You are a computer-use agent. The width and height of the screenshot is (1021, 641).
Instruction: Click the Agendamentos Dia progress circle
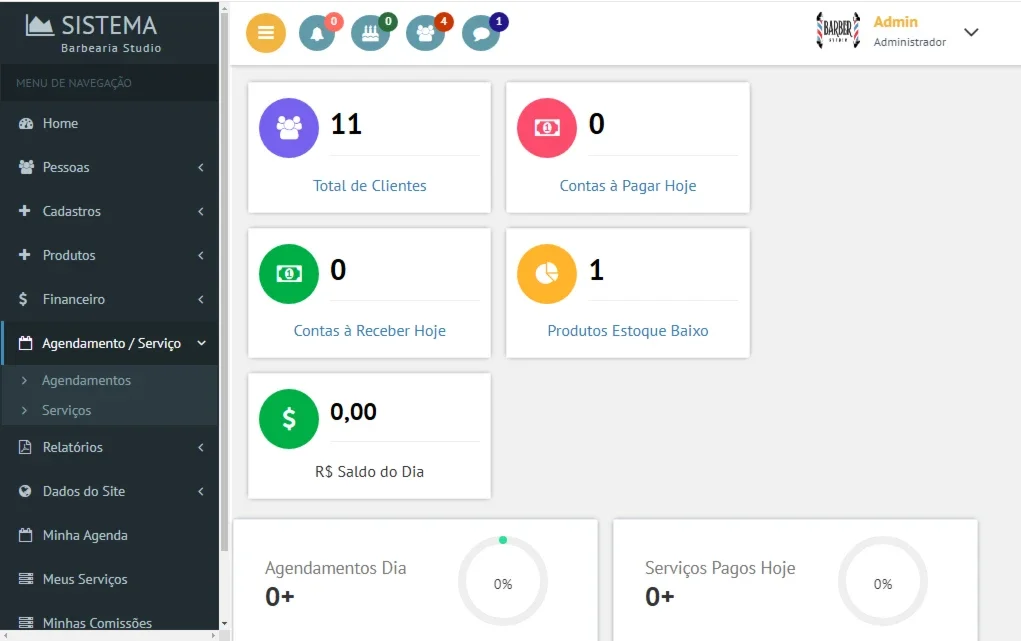point(503,581)
